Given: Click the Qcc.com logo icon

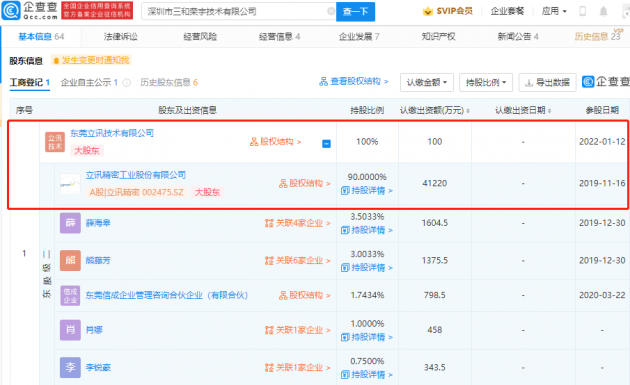Looking at the screenshot, I should coord(11,10).
